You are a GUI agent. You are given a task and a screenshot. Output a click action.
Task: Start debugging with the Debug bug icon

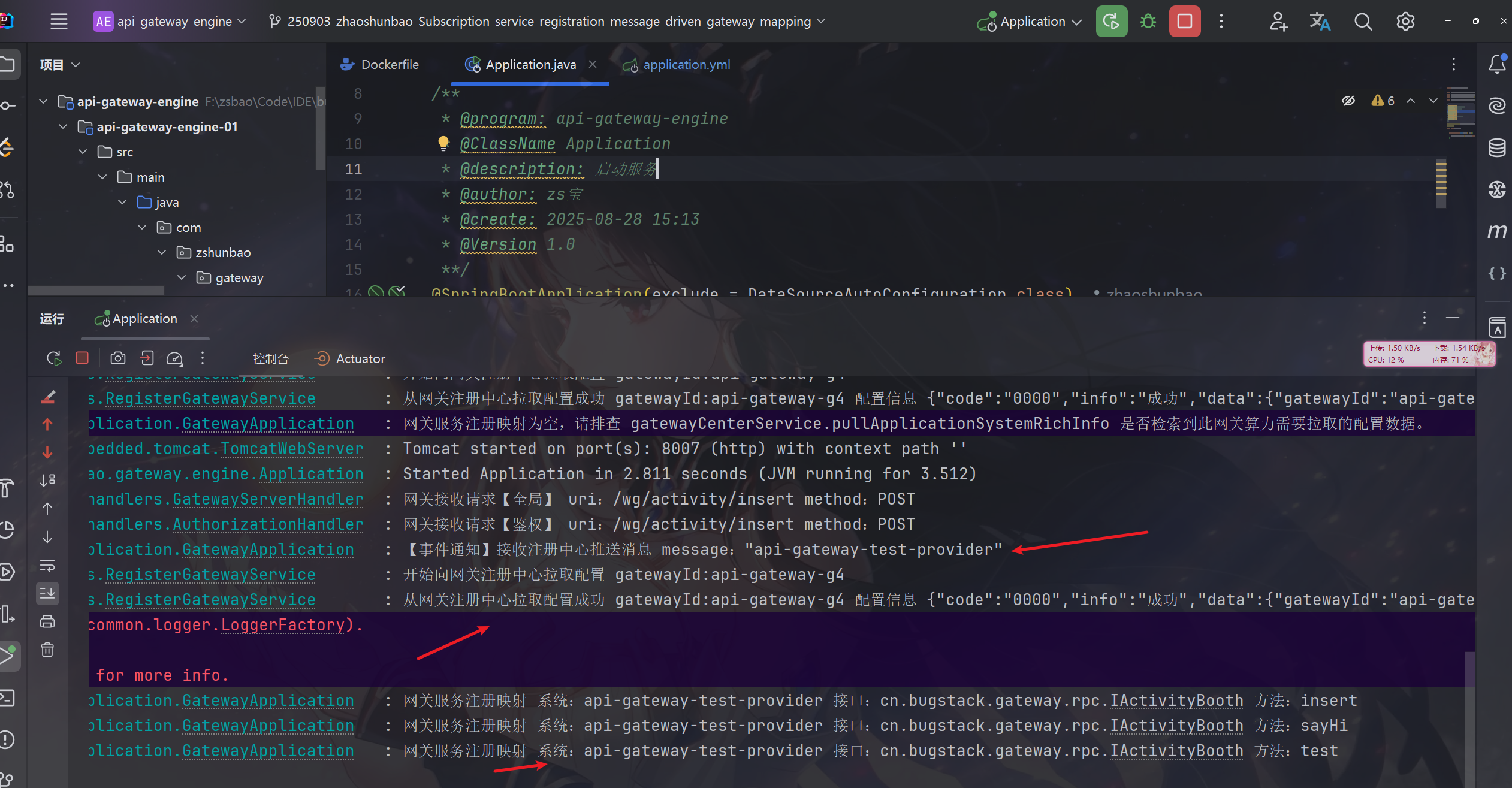point(1148,22)
